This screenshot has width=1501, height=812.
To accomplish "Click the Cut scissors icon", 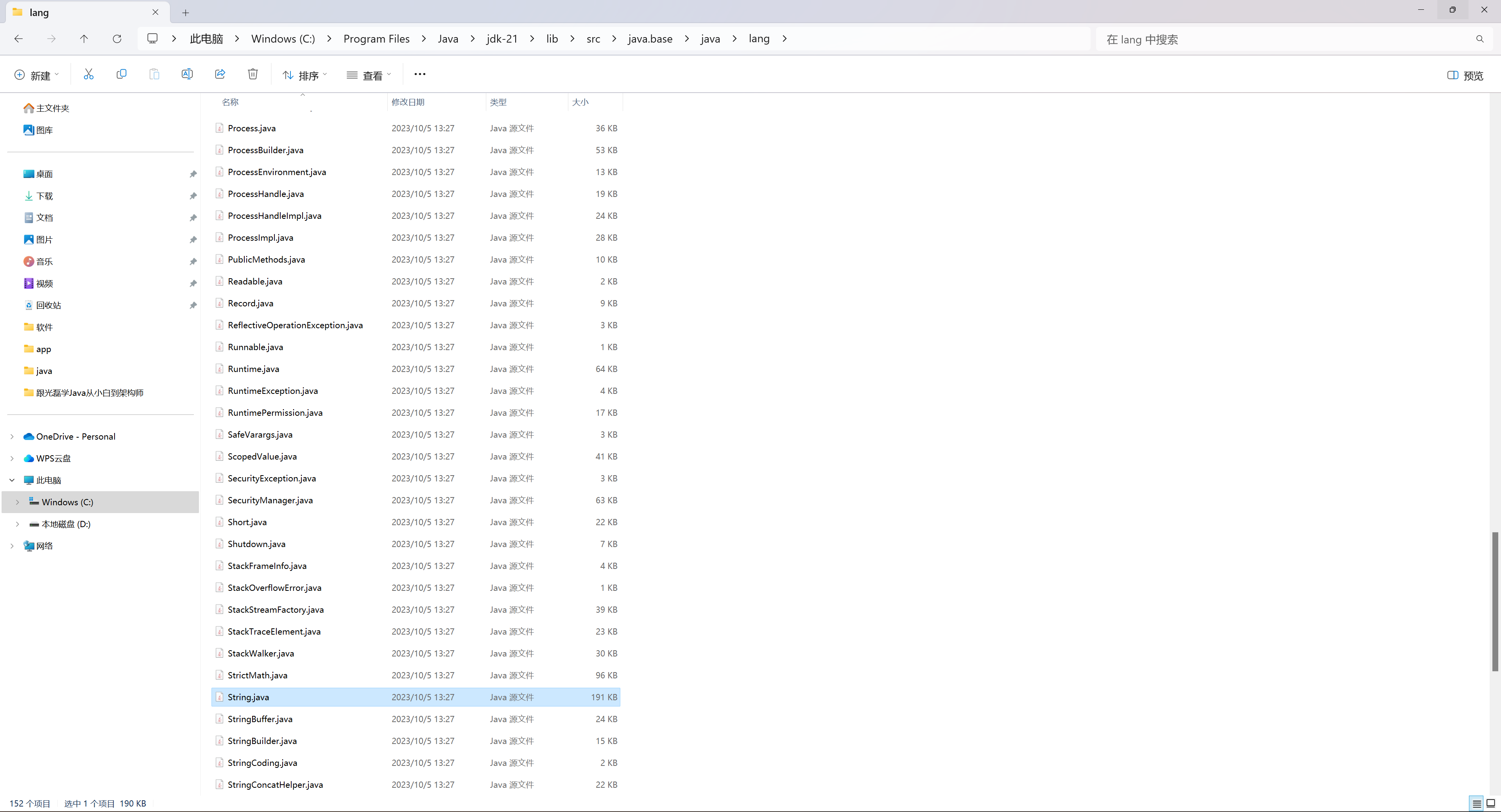I will pos(89,75).
